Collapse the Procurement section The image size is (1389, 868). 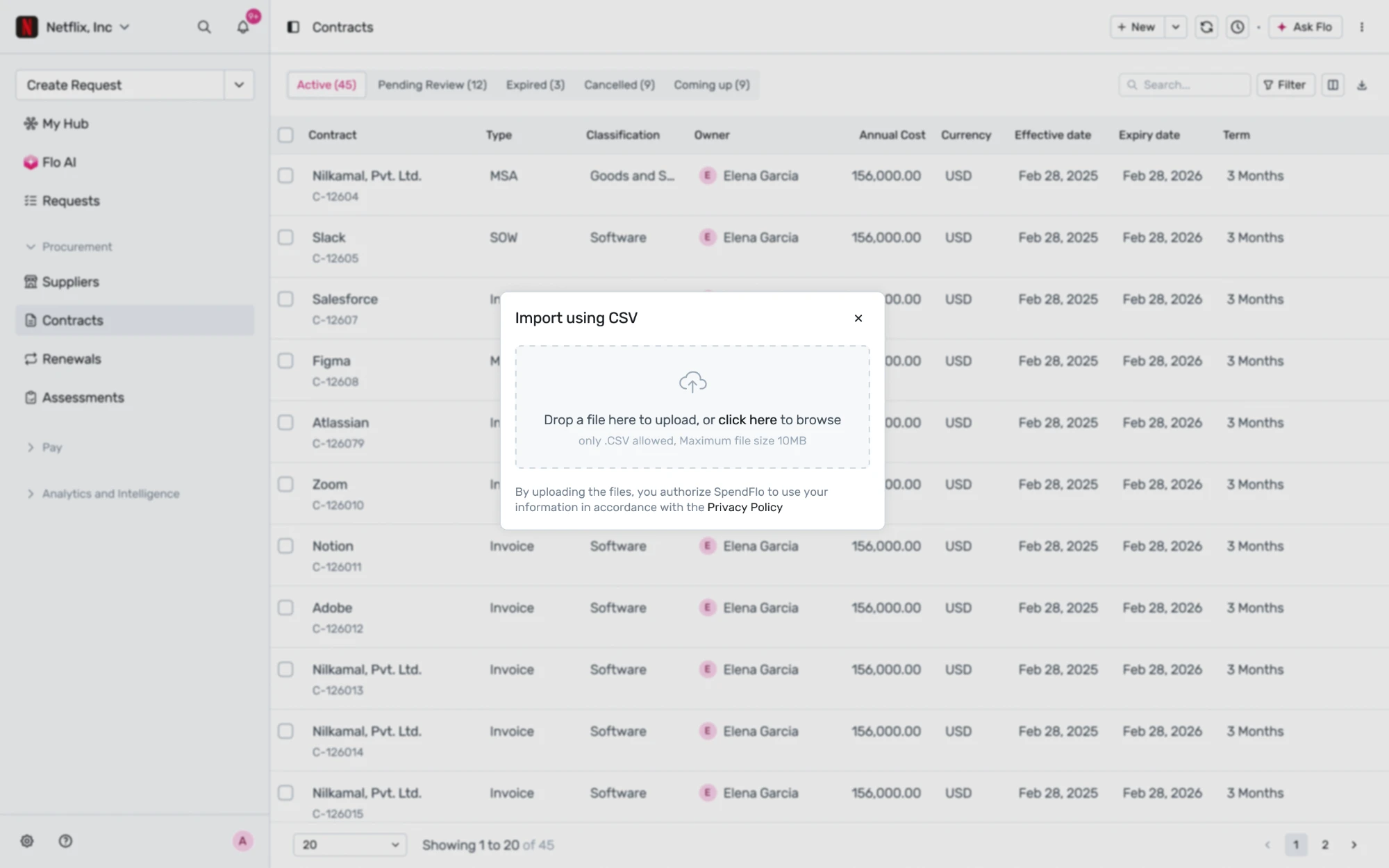(x=68, y=247)
